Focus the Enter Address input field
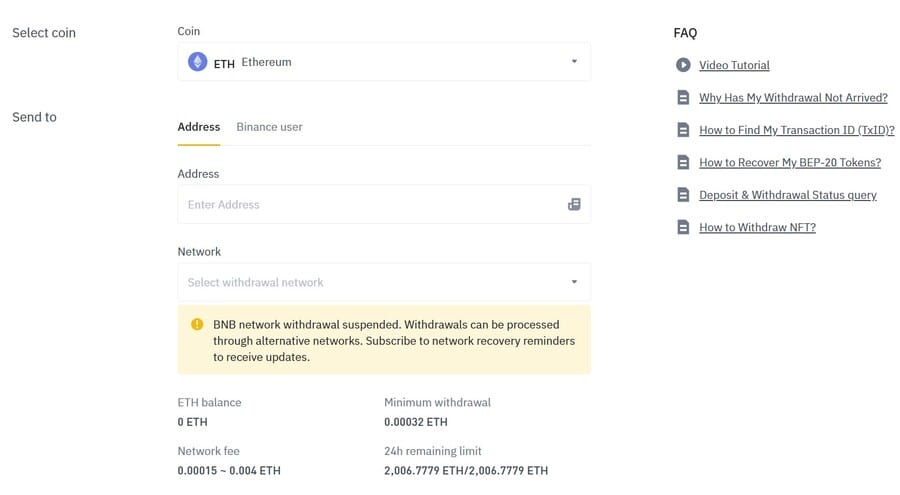This screenshot has width=900, height=495. tap(384, 204)
